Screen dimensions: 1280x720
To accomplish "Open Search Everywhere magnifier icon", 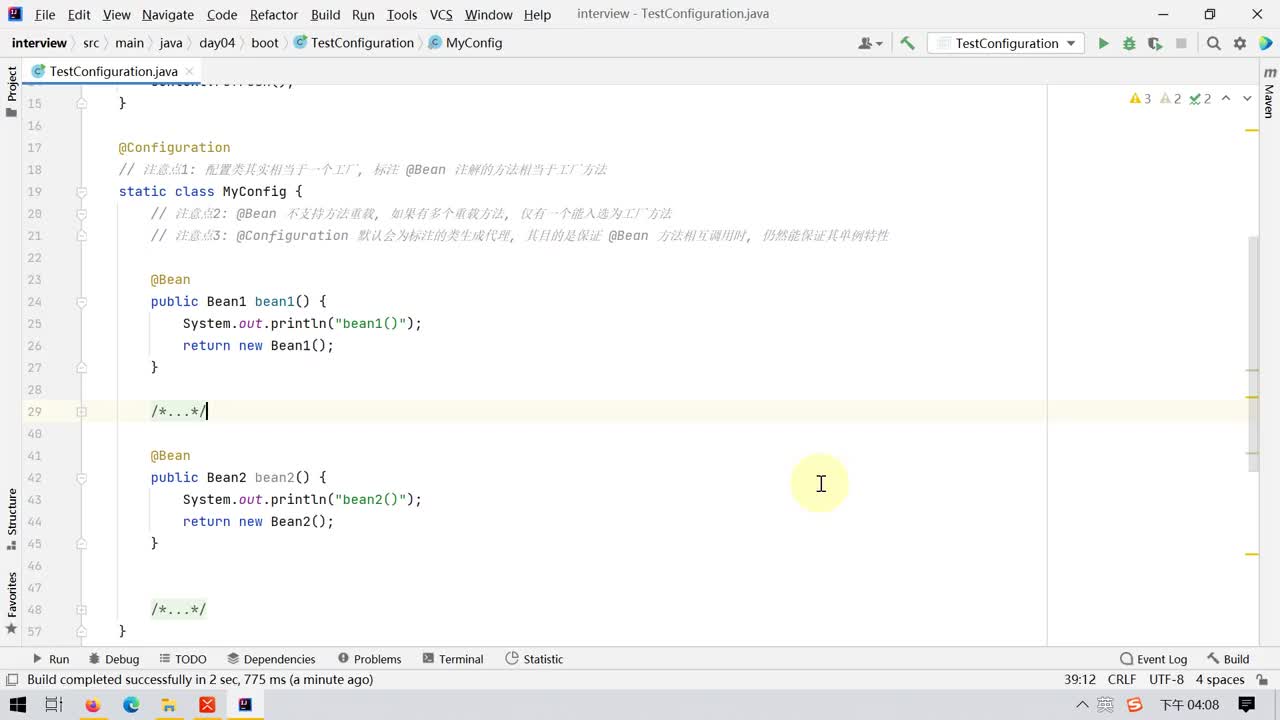I will (x=1213, y=43).
